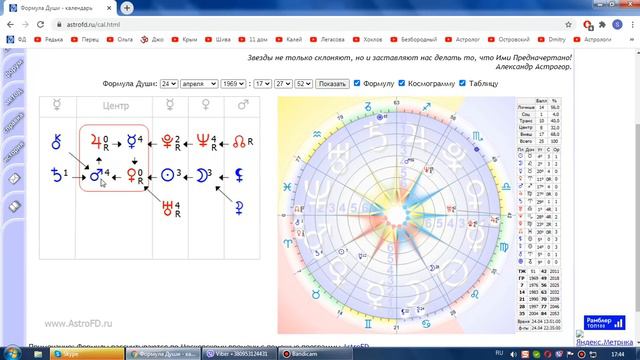
Task: Click the Saturn glyph on the left
Action: [x=57, y=175]
